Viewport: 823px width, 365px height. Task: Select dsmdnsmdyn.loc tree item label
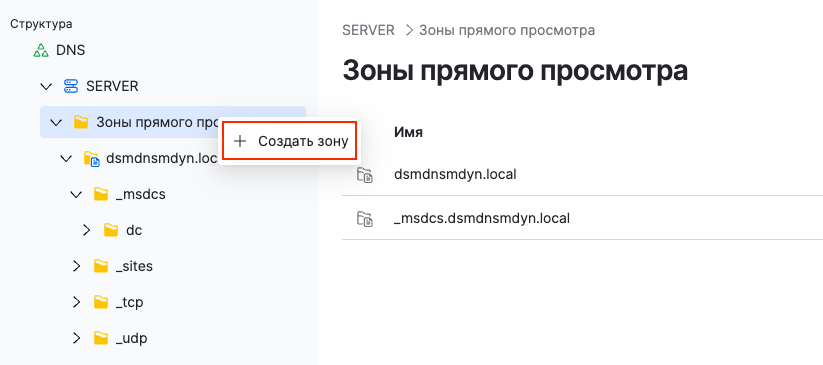point(162,158)
